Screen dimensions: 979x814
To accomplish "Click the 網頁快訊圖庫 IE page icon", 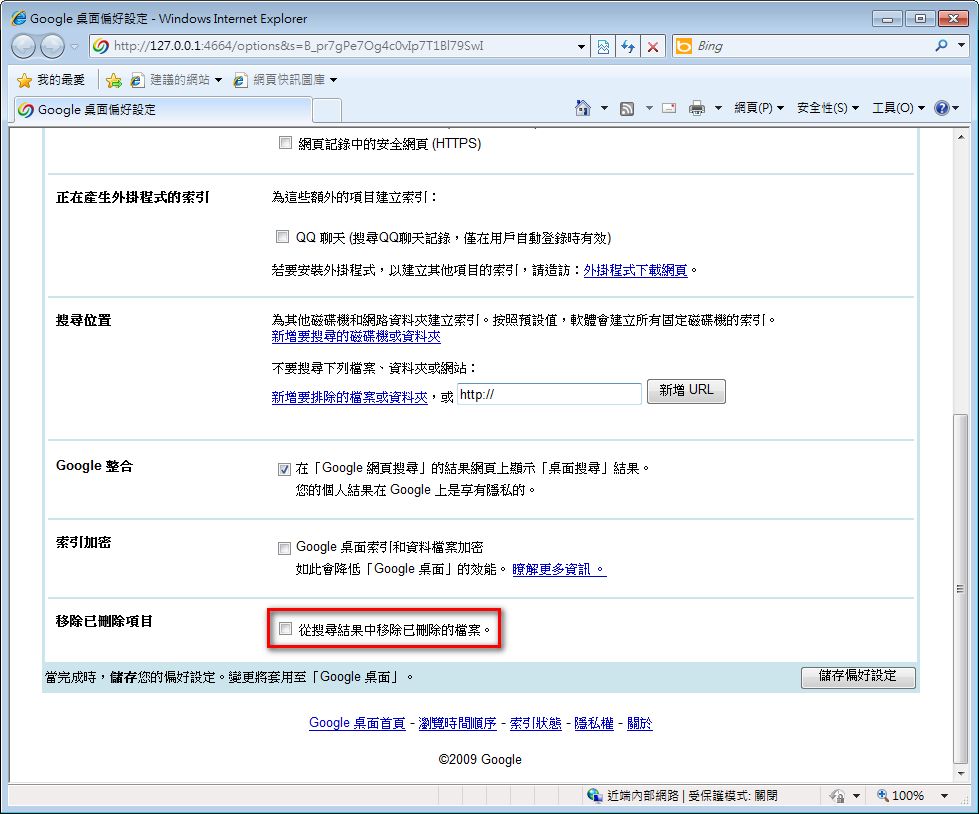I will point(240,80).
